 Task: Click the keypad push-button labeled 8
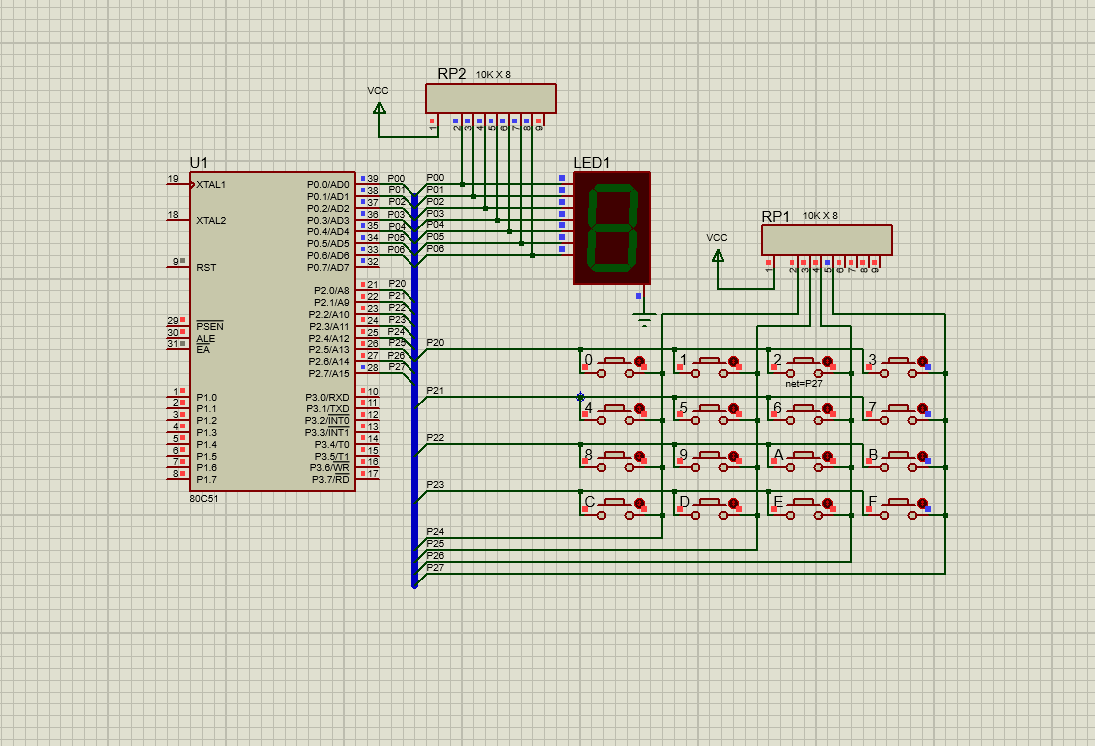[615, 460]
